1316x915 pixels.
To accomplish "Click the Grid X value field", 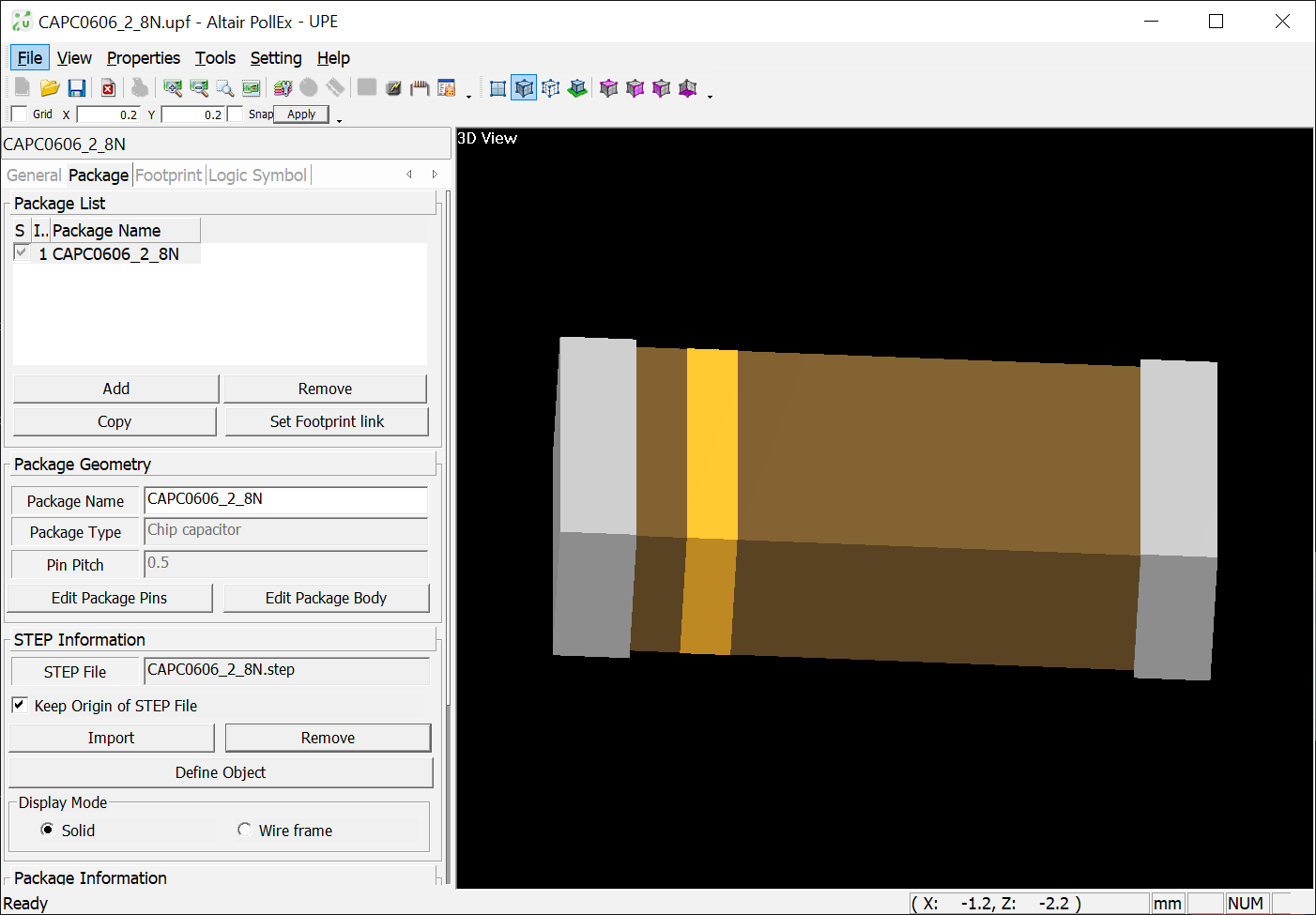I will [108, 114].
